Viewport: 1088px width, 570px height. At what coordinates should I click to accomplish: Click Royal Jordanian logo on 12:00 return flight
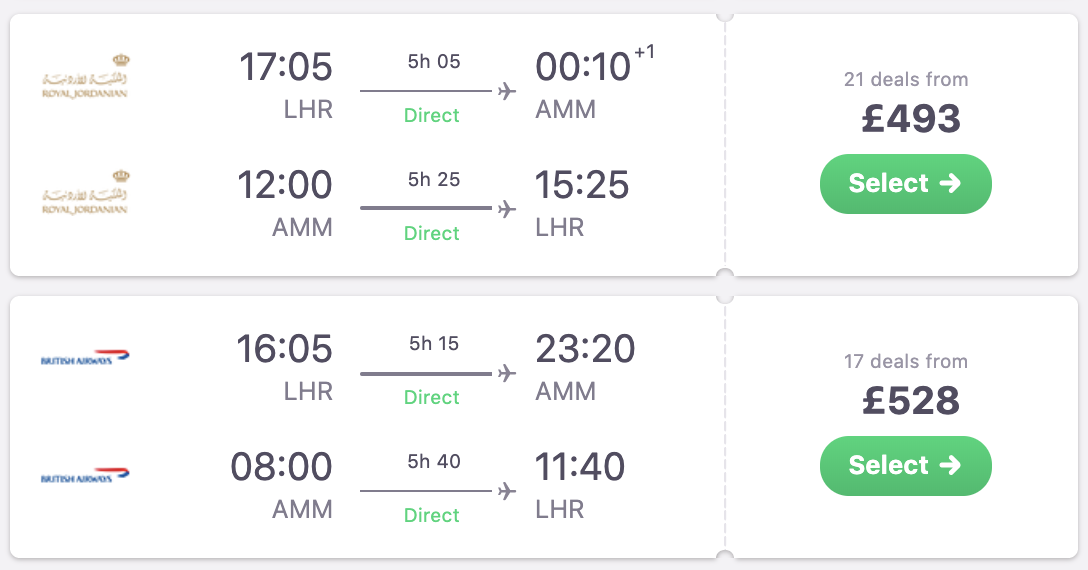(85, 194)
